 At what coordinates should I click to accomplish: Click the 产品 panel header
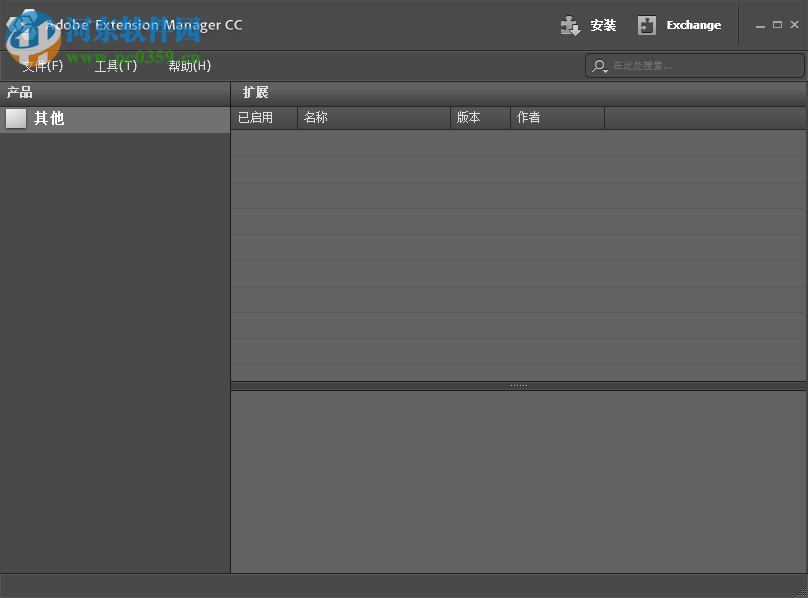point(20,92)
